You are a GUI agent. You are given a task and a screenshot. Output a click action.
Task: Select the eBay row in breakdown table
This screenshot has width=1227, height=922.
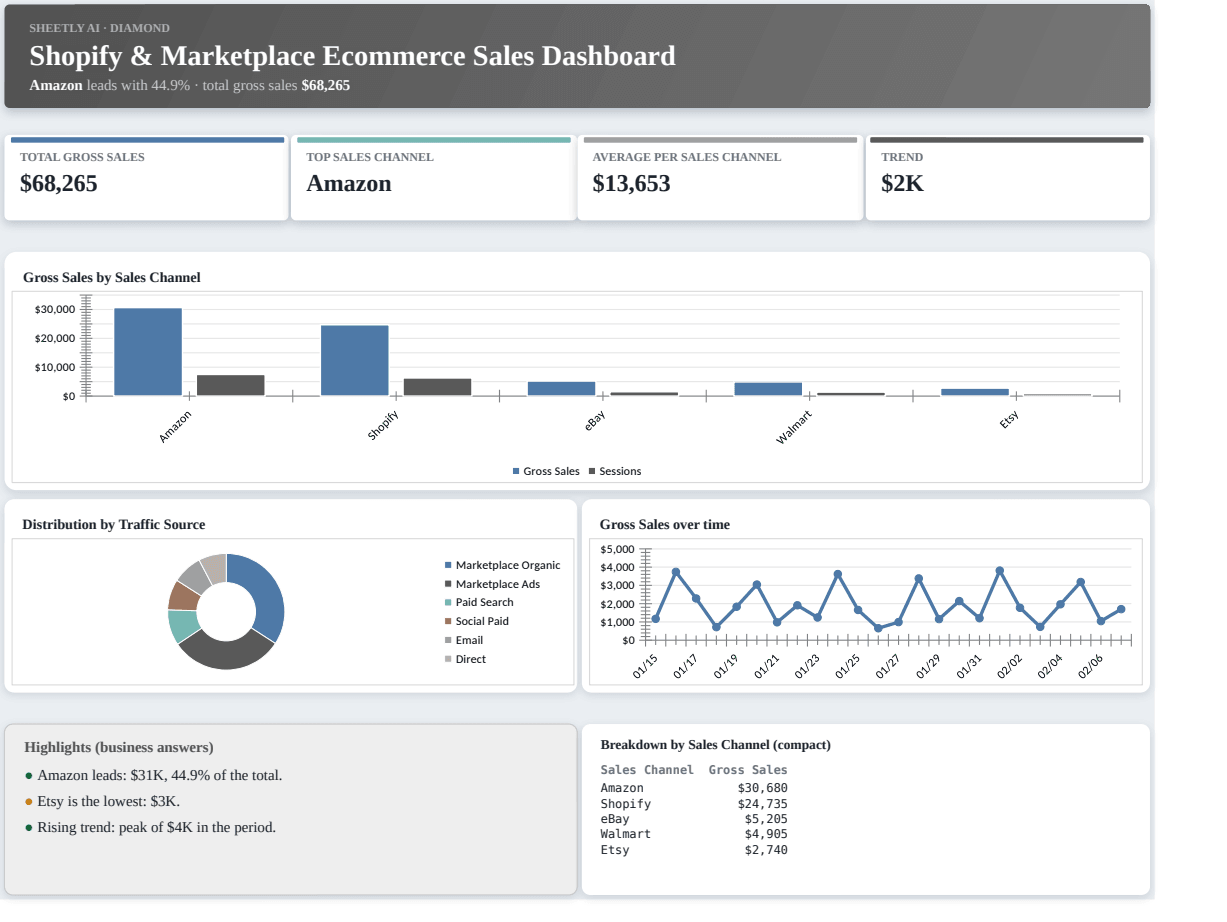(694, 819)
